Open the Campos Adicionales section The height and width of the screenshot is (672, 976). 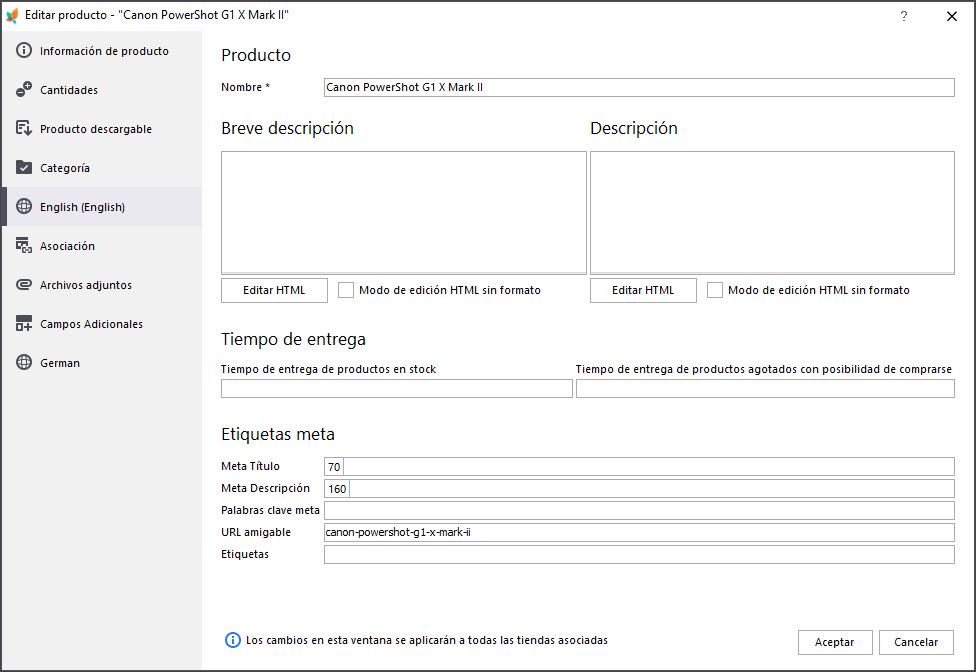click(102, 324)
